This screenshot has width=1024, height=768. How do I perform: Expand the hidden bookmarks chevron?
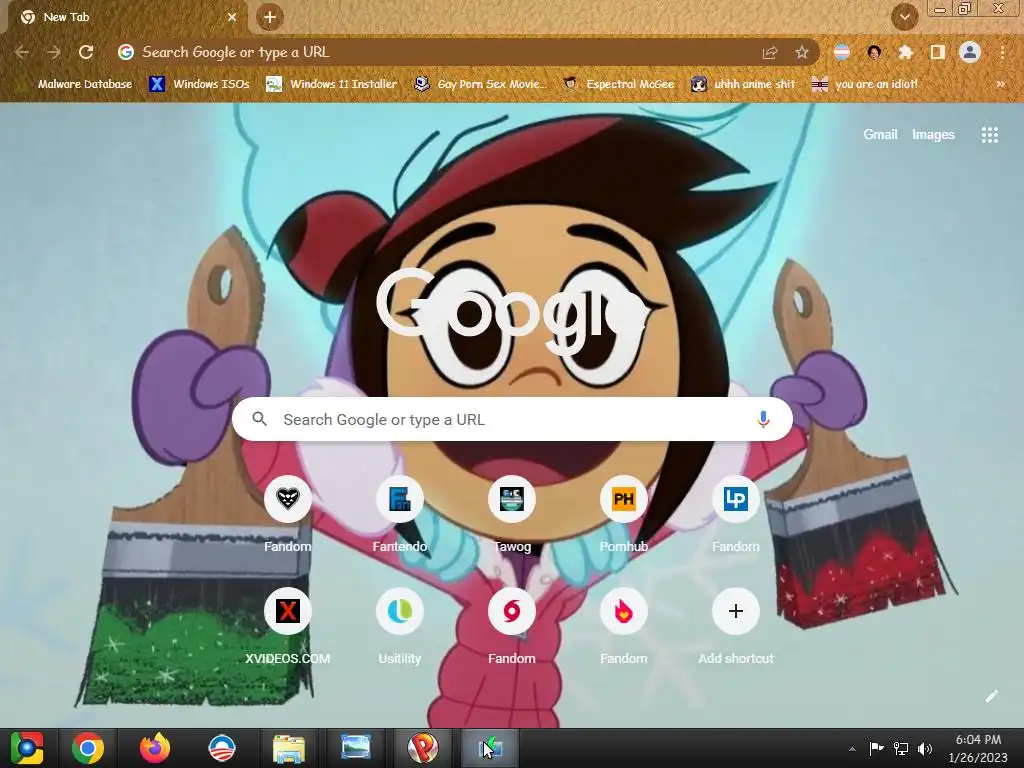tap(1000, 84)
